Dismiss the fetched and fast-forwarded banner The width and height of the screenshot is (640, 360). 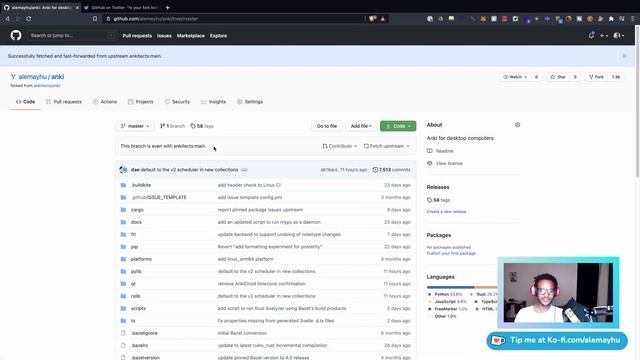[624, 56]
